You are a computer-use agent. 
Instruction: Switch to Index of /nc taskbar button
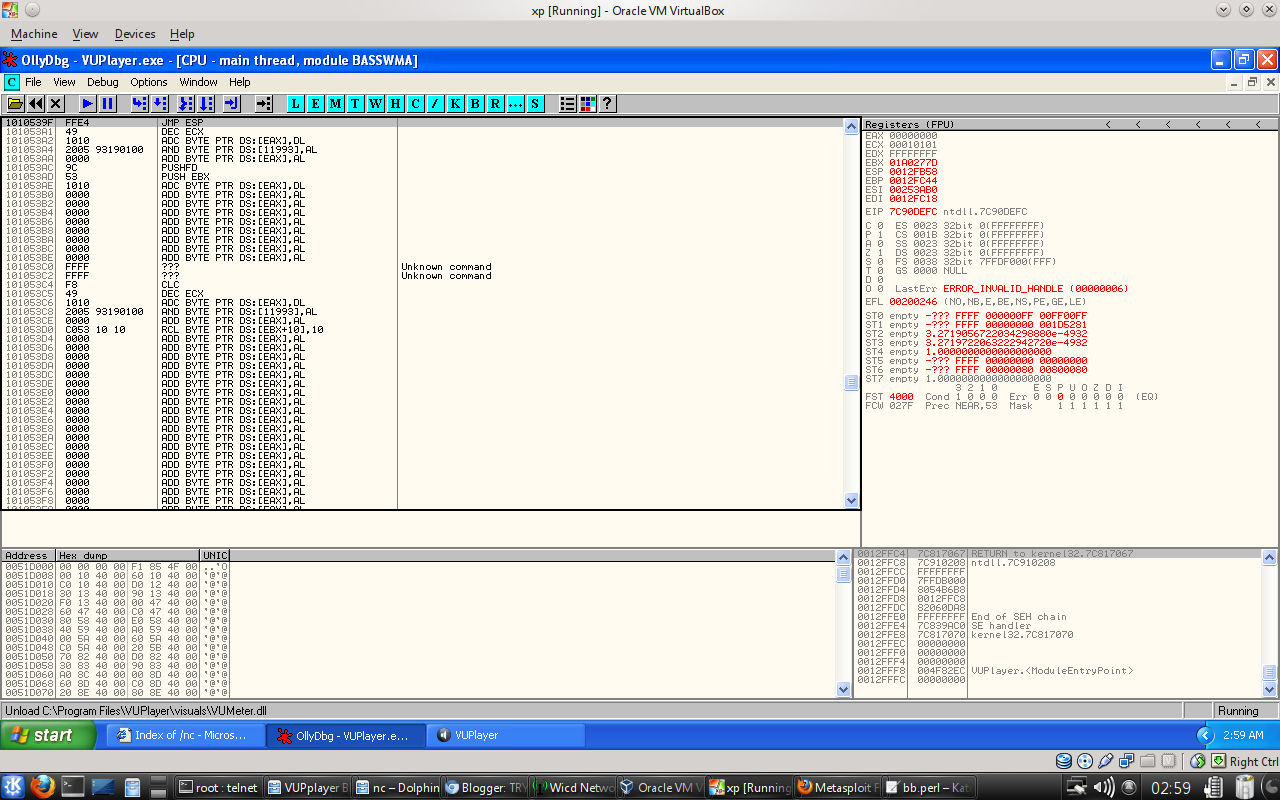(x=186, y=735)
